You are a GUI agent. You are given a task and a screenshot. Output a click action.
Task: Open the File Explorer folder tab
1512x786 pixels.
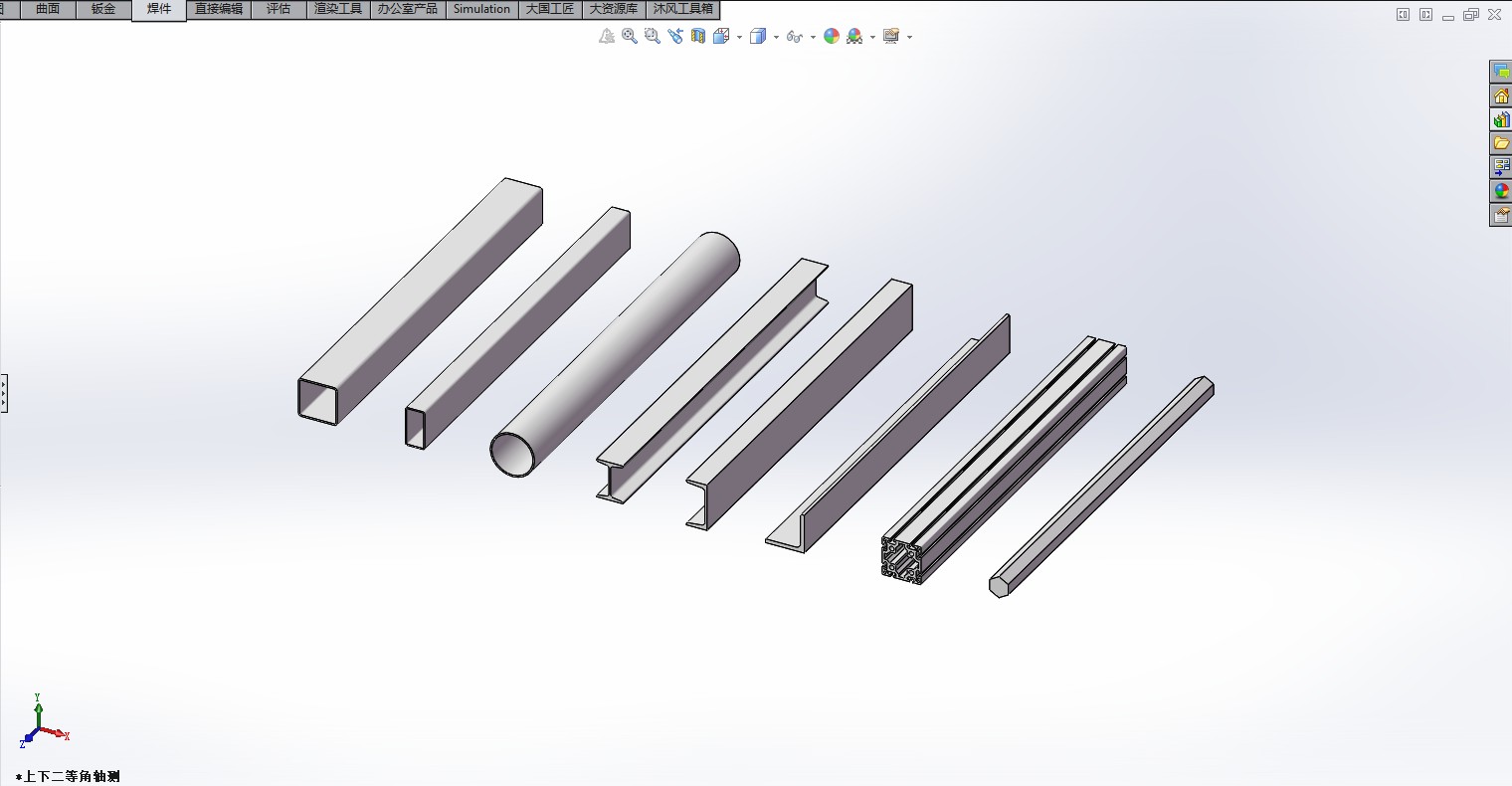[1501, 143]
